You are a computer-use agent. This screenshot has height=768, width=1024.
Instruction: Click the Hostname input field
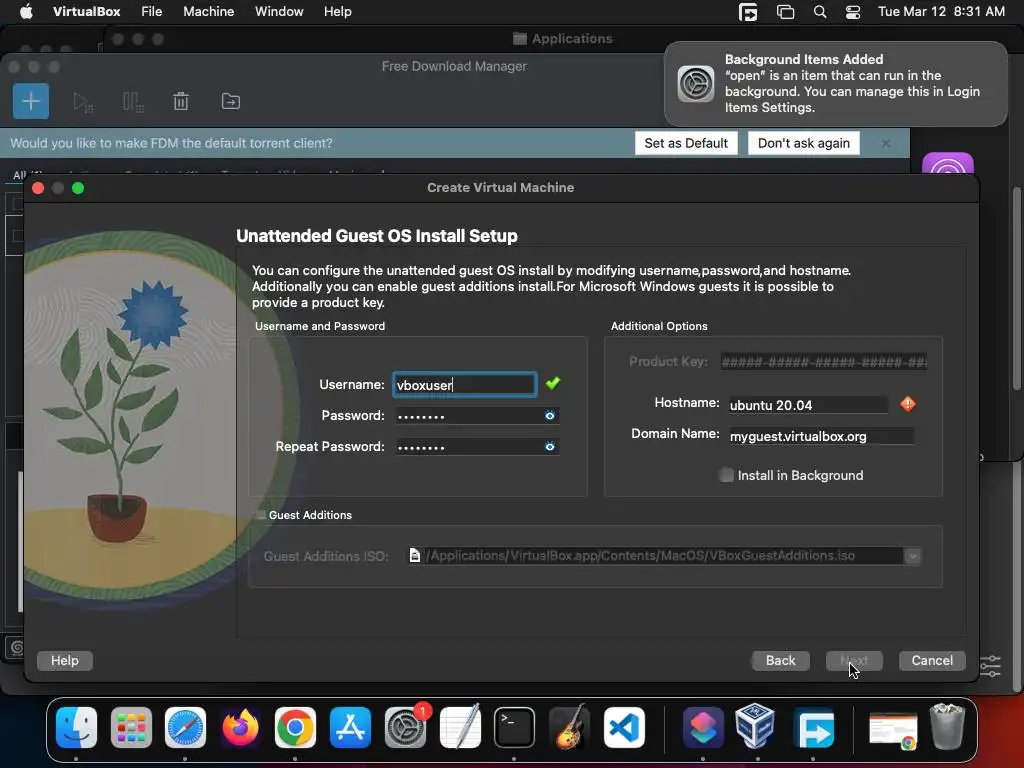(x=808, y=405)
